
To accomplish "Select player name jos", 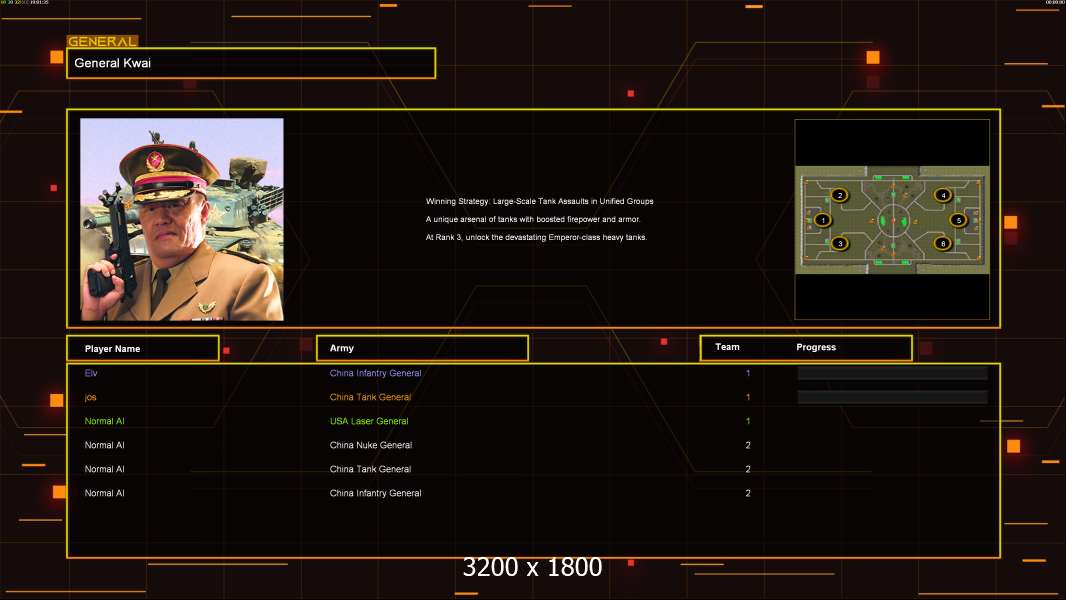I will [x=90, y=397].
